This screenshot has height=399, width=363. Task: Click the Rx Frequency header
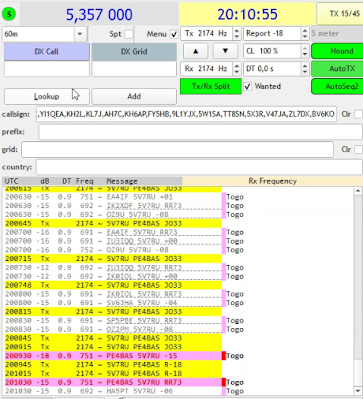pyautogui.click(x=272, y=181)
